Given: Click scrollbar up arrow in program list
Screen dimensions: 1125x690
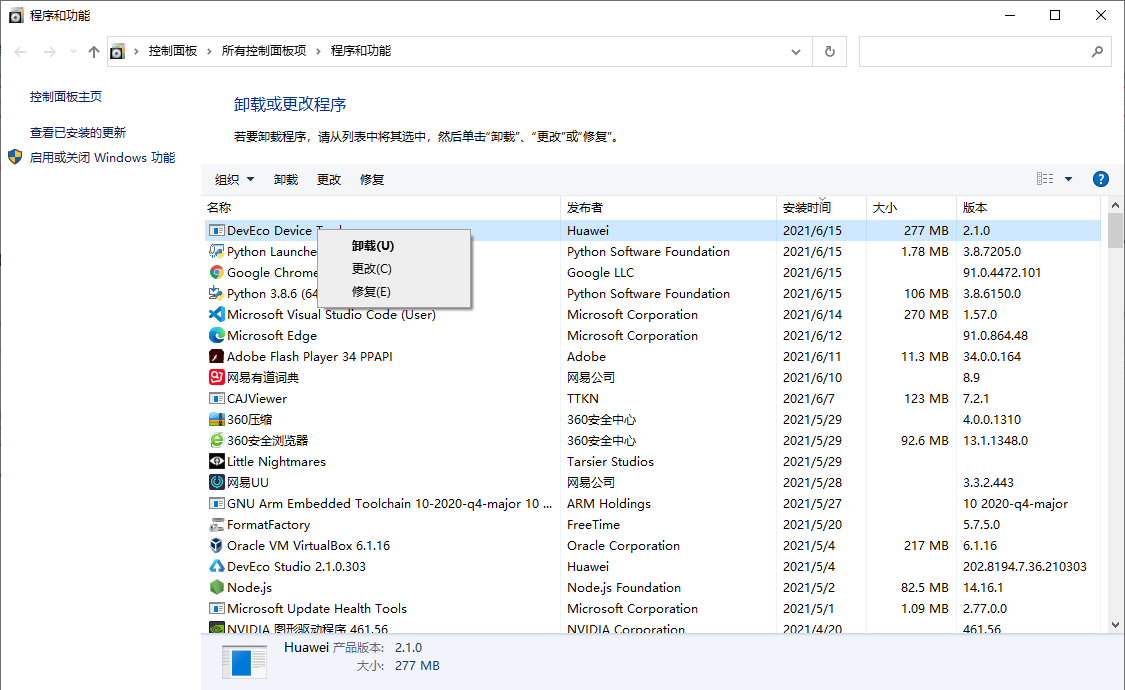Looking at the screenshot, I should 1115,205.
